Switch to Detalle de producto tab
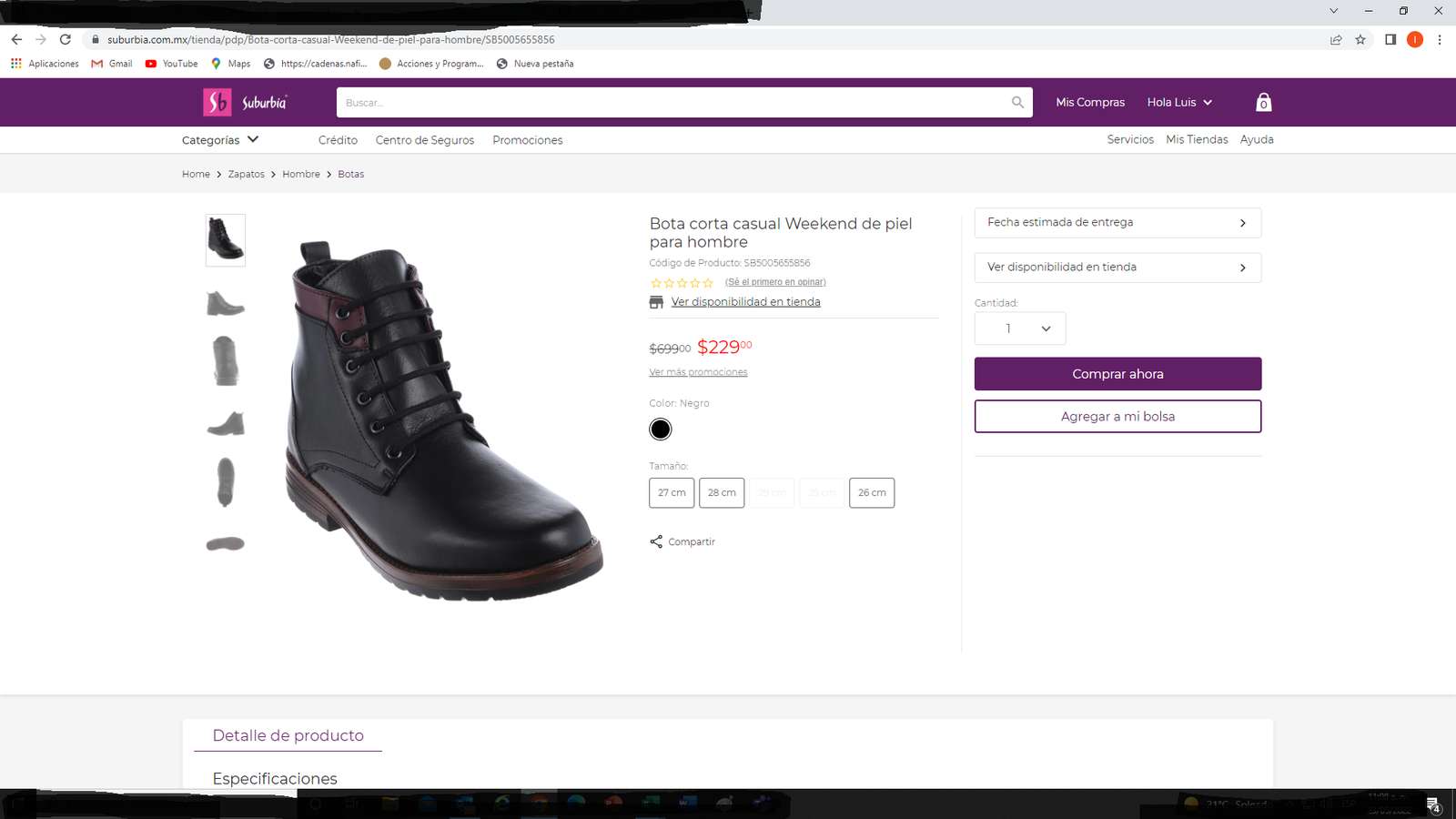Image resolution: width=1456 pixels, height=819 pixels. click(x=288, y=735)
